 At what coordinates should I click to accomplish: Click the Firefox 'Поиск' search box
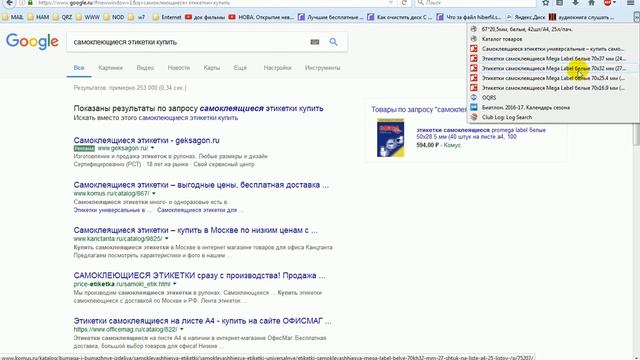(x=476, y=3)
